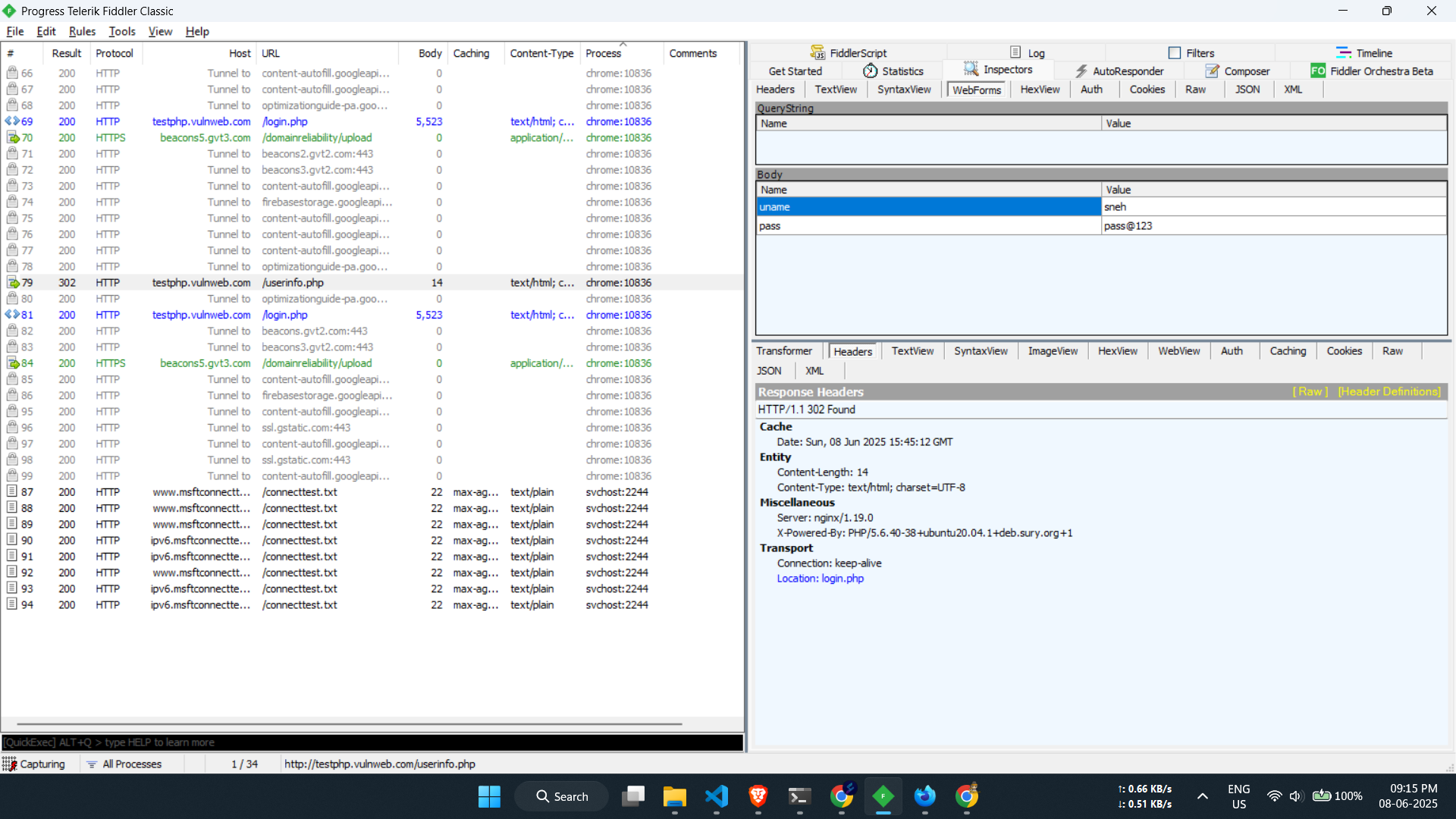Open request Raw tab
The width and height of the screenshot is (1456, 819).
point(1195,89)
